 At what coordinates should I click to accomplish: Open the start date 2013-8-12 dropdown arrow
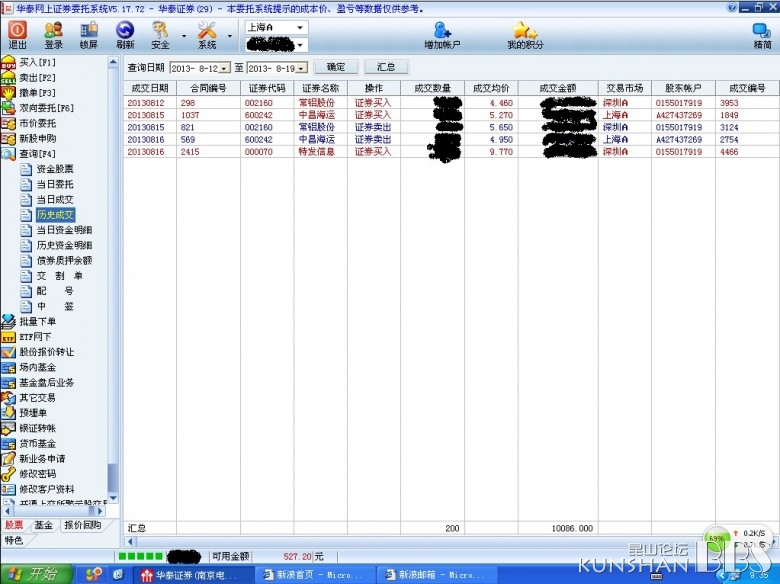point(225,68)
